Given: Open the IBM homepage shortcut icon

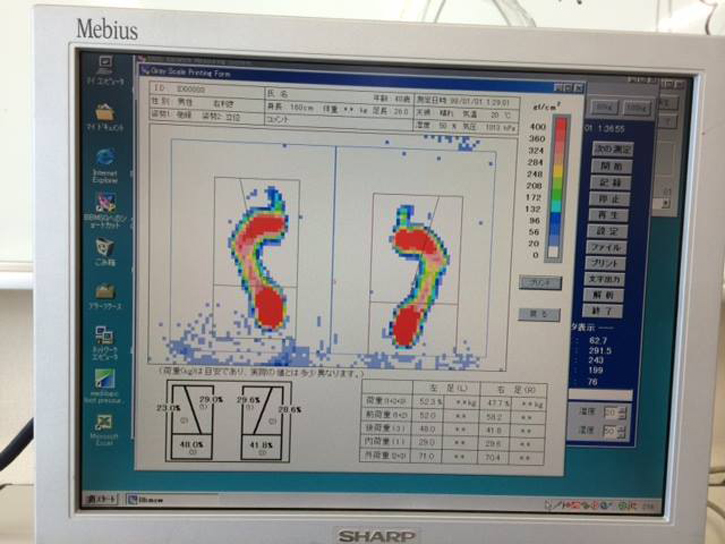Looking at the screenshot, I should point(104,204).
